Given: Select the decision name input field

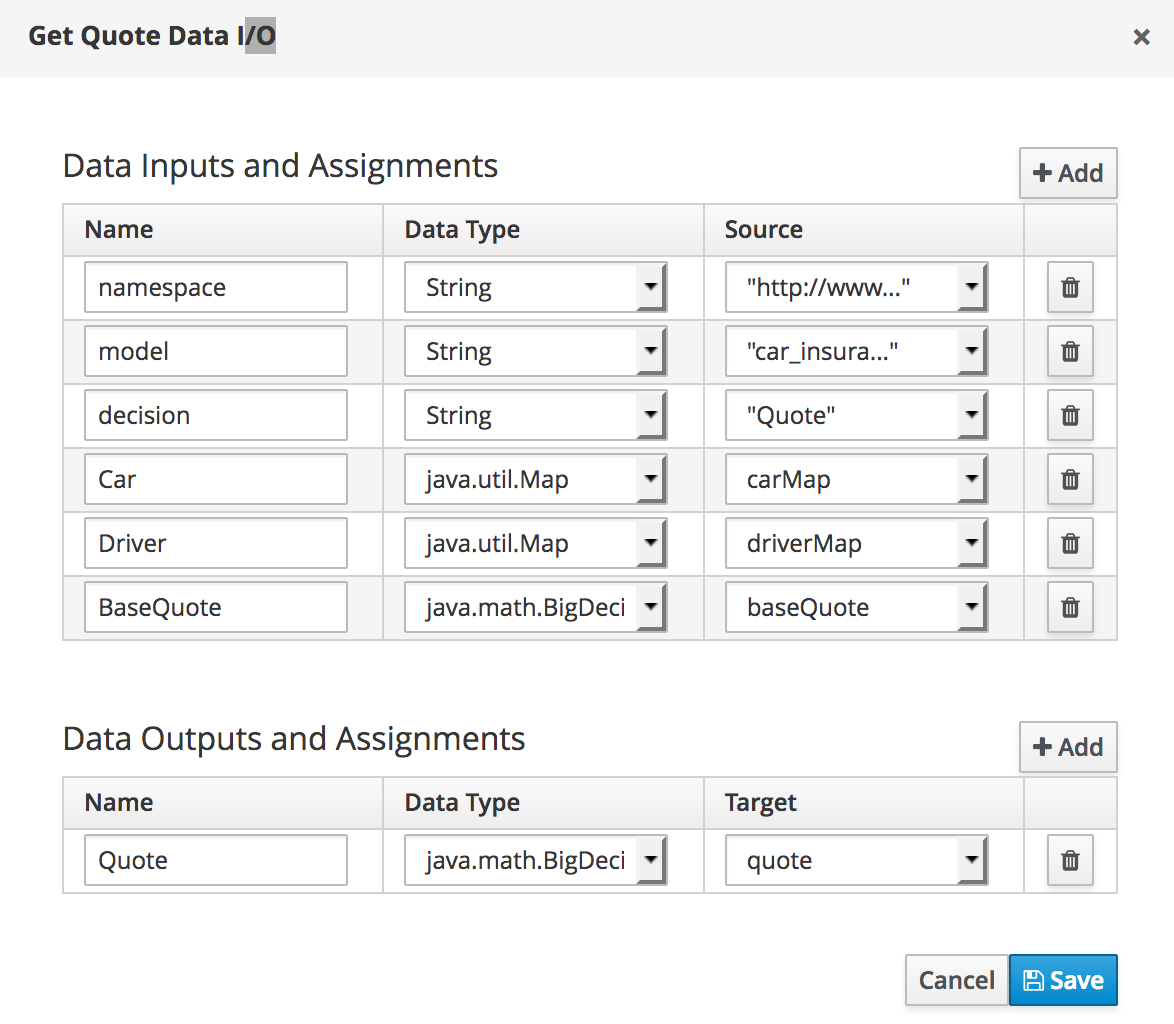Looking at the screenshot, I should [x=215, y=415].
